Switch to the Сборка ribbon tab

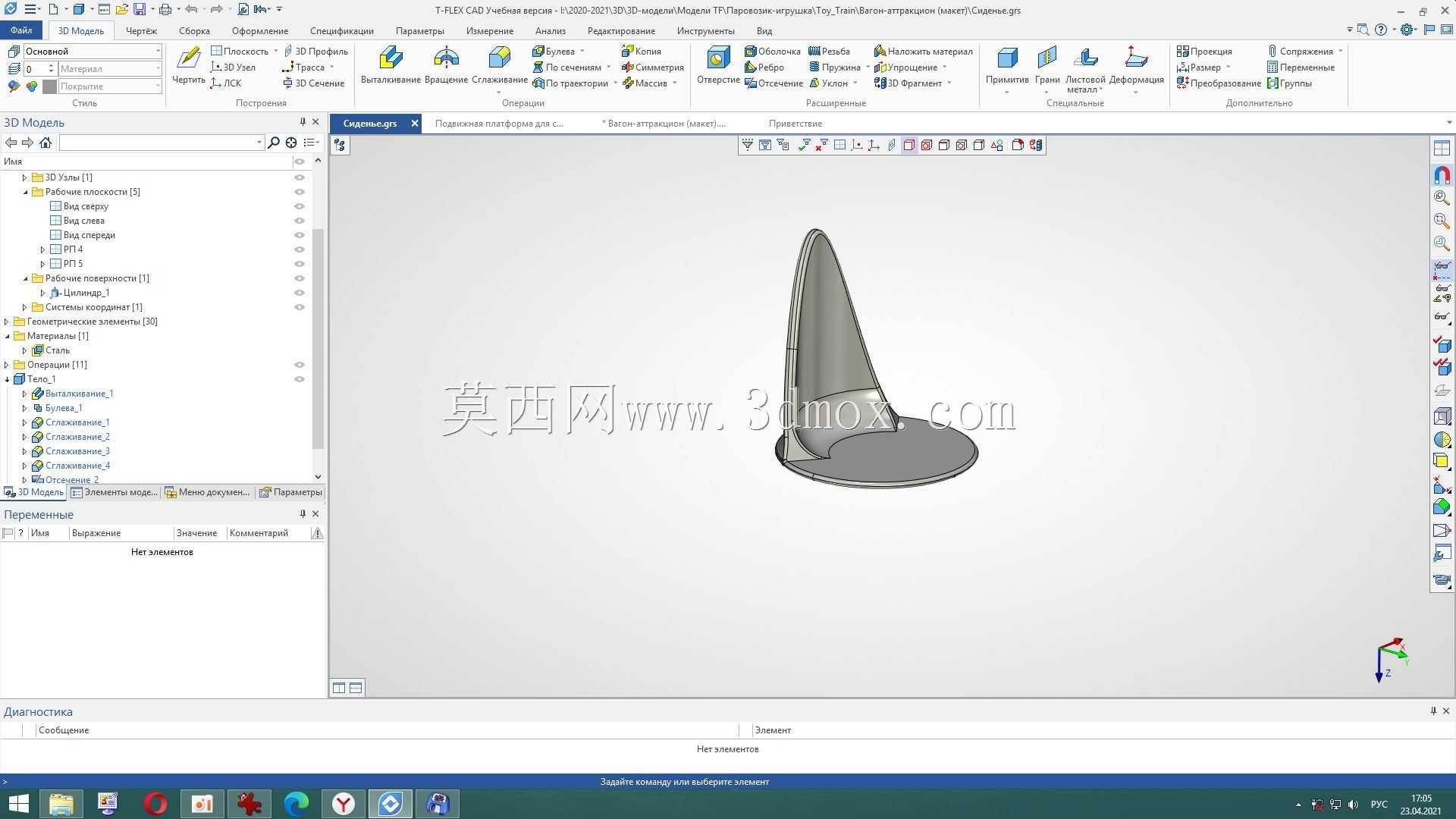click(194, 31)
